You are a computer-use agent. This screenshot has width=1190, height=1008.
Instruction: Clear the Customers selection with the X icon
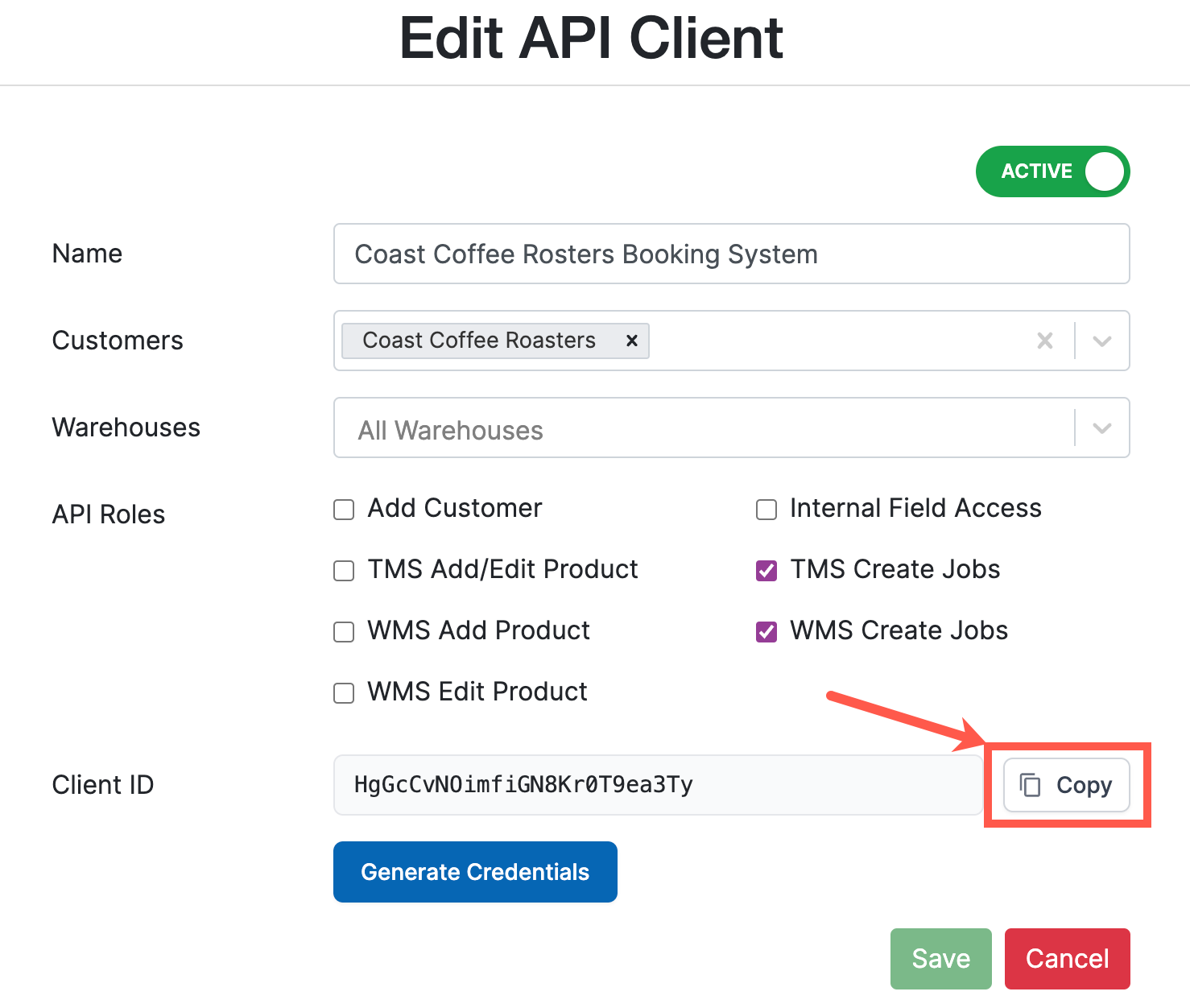pyautogui.click(x=1045, y=341)
